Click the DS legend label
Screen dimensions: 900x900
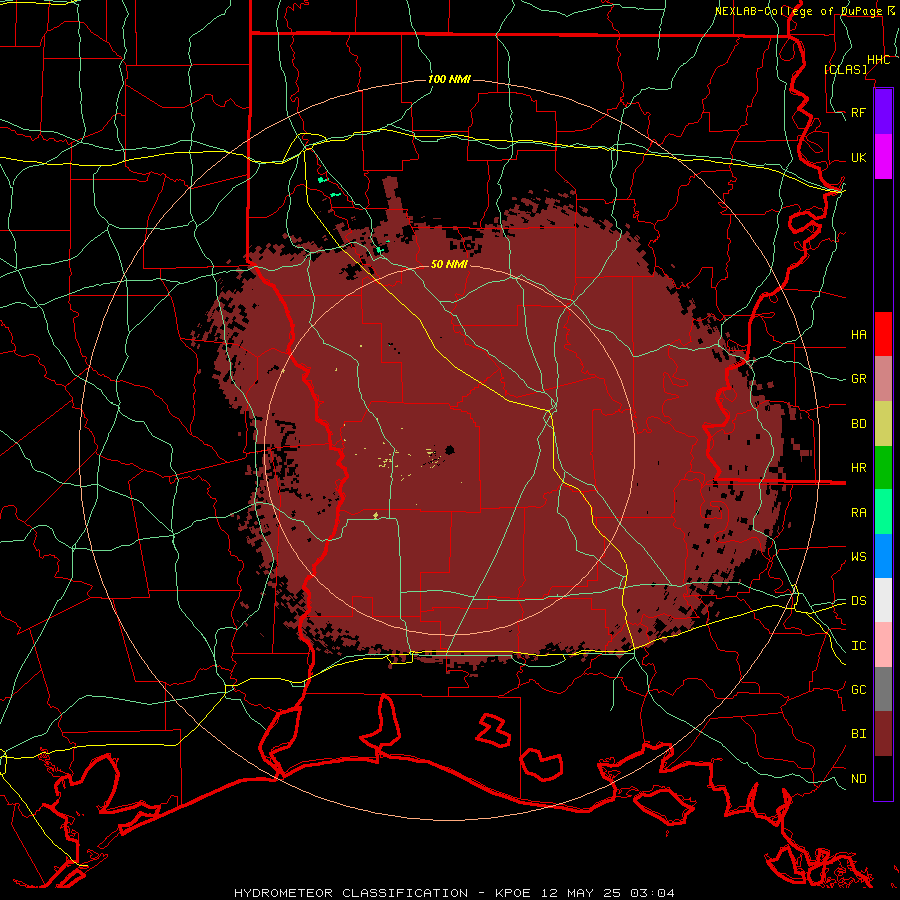(x=858, y=601)
